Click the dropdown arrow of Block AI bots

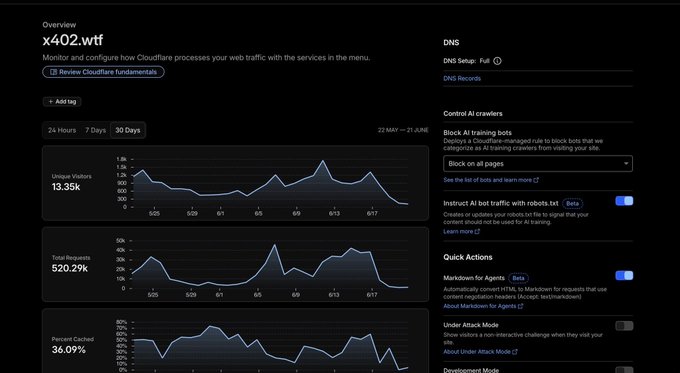[626, 164]
